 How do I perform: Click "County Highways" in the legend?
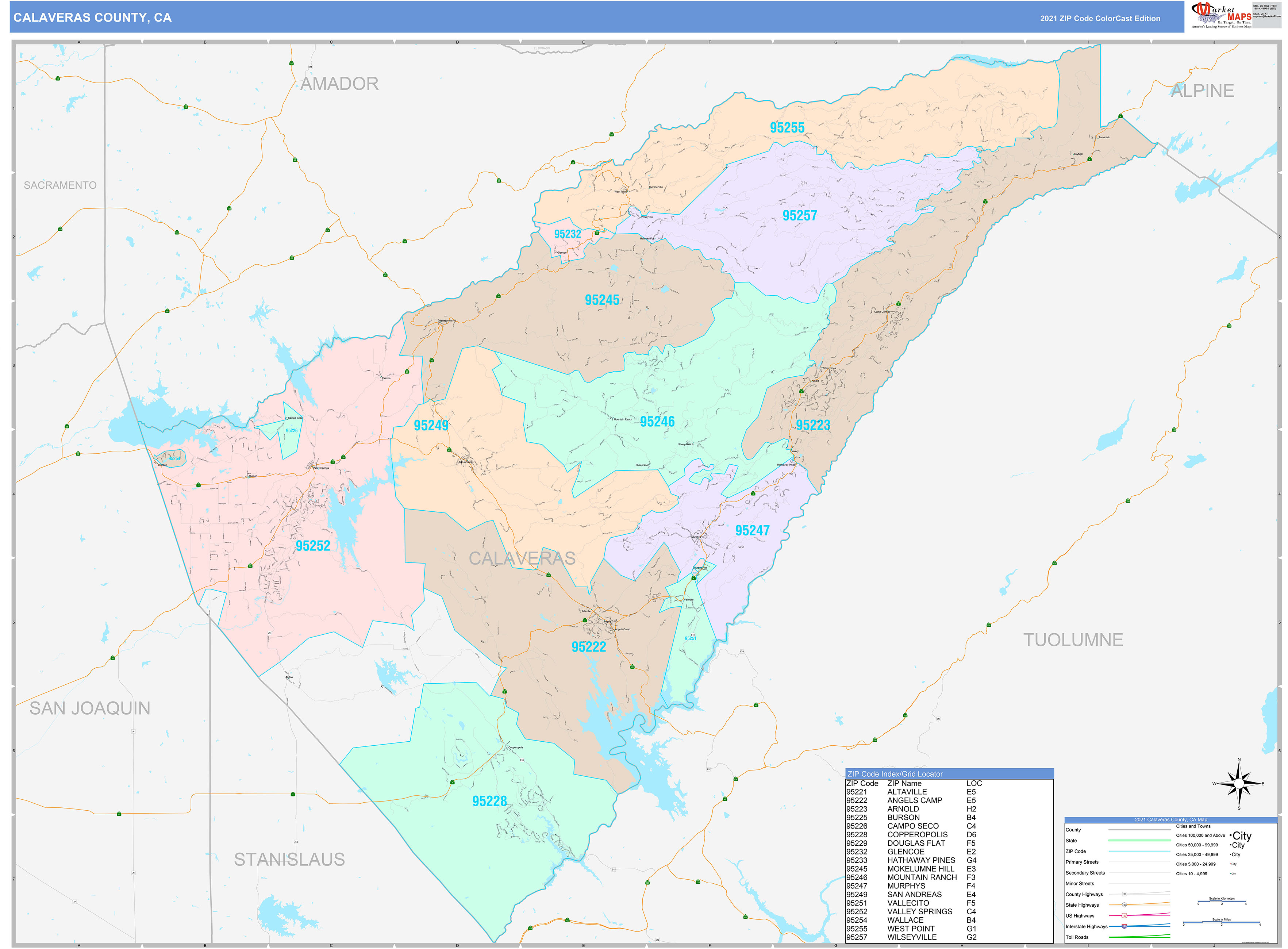[x=1084, y=894]
